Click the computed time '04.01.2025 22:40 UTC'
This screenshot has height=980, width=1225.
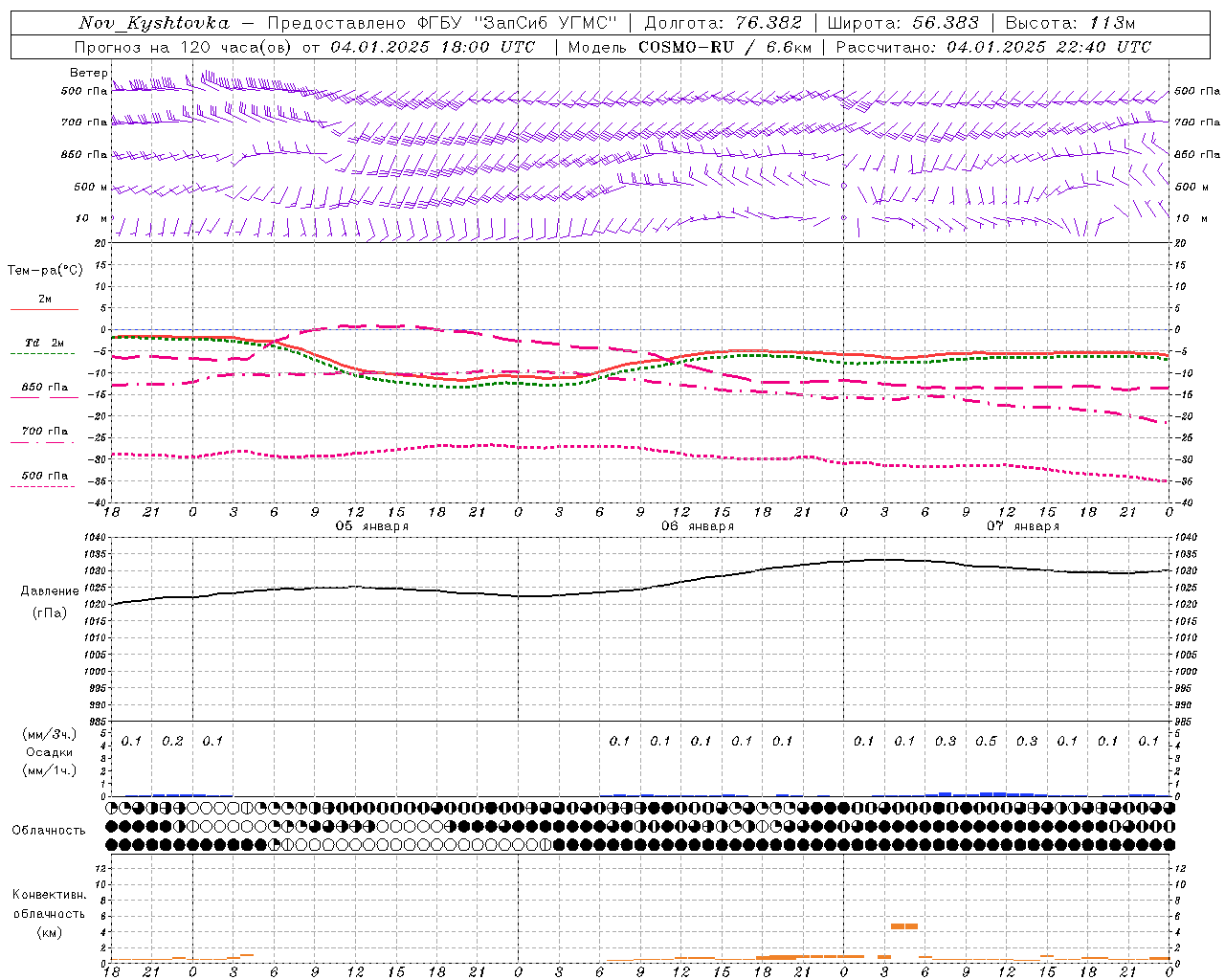pyautogui.click(x=1049, y=47)
